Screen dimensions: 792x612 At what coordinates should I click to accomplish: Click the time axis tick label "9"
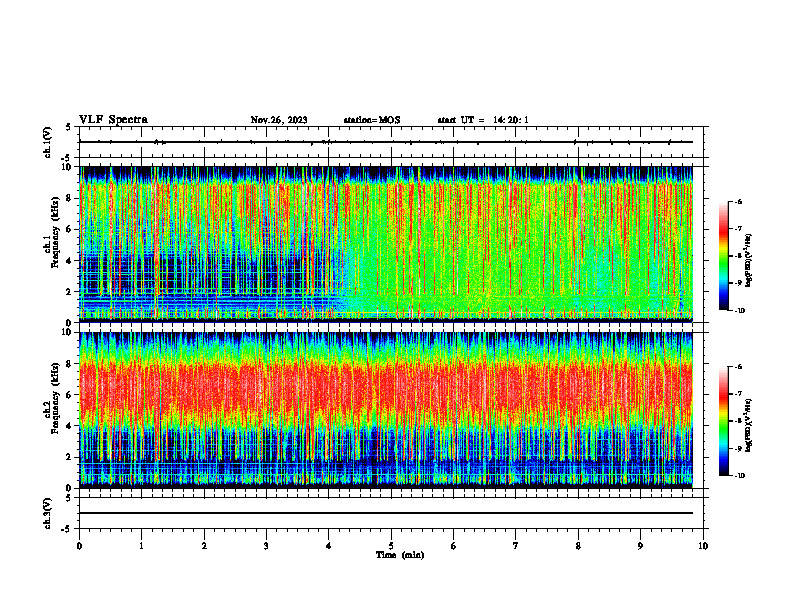click(640, 546)
